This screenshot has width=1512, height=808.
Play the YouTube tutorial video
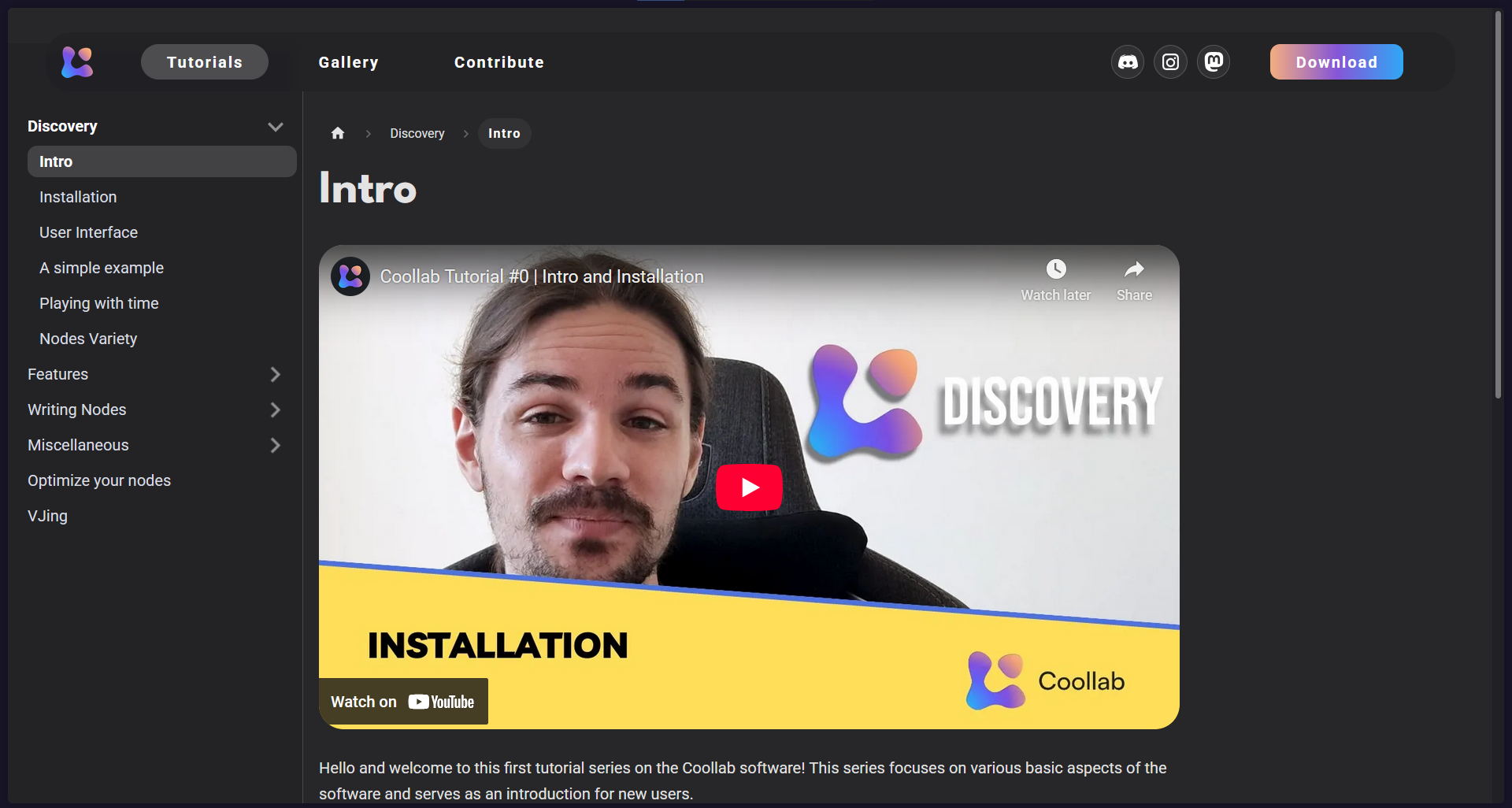coord(749,487)
